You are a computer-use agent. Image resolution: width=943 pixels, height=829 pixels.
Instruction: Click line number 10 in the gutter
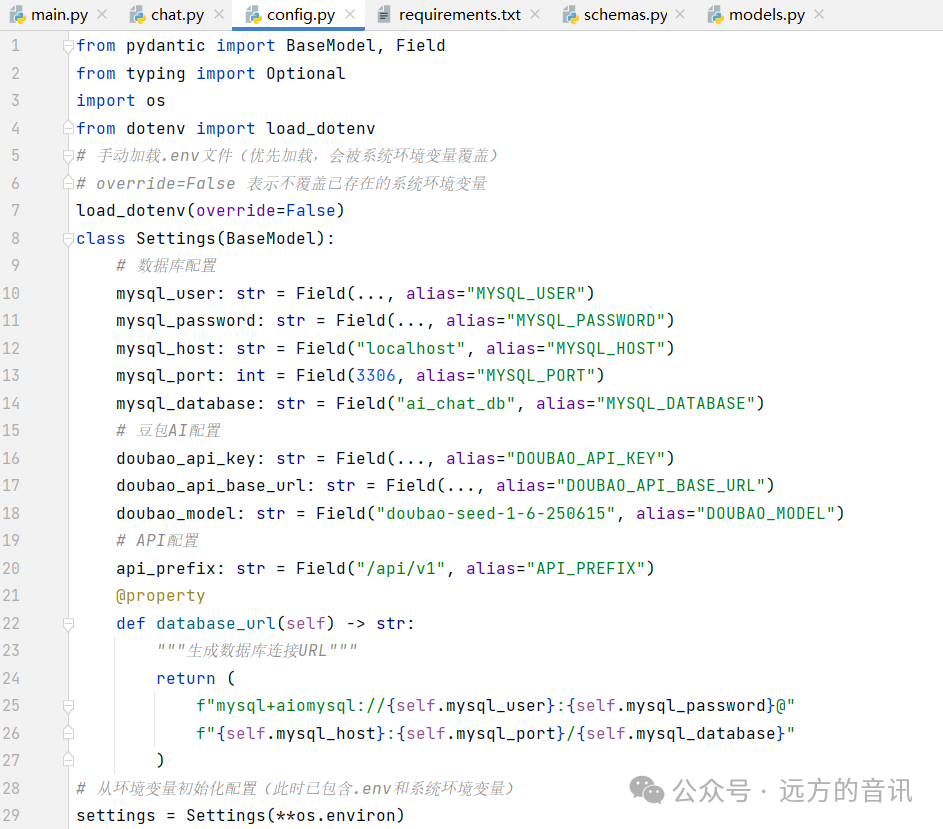click(x=11, y=293)
